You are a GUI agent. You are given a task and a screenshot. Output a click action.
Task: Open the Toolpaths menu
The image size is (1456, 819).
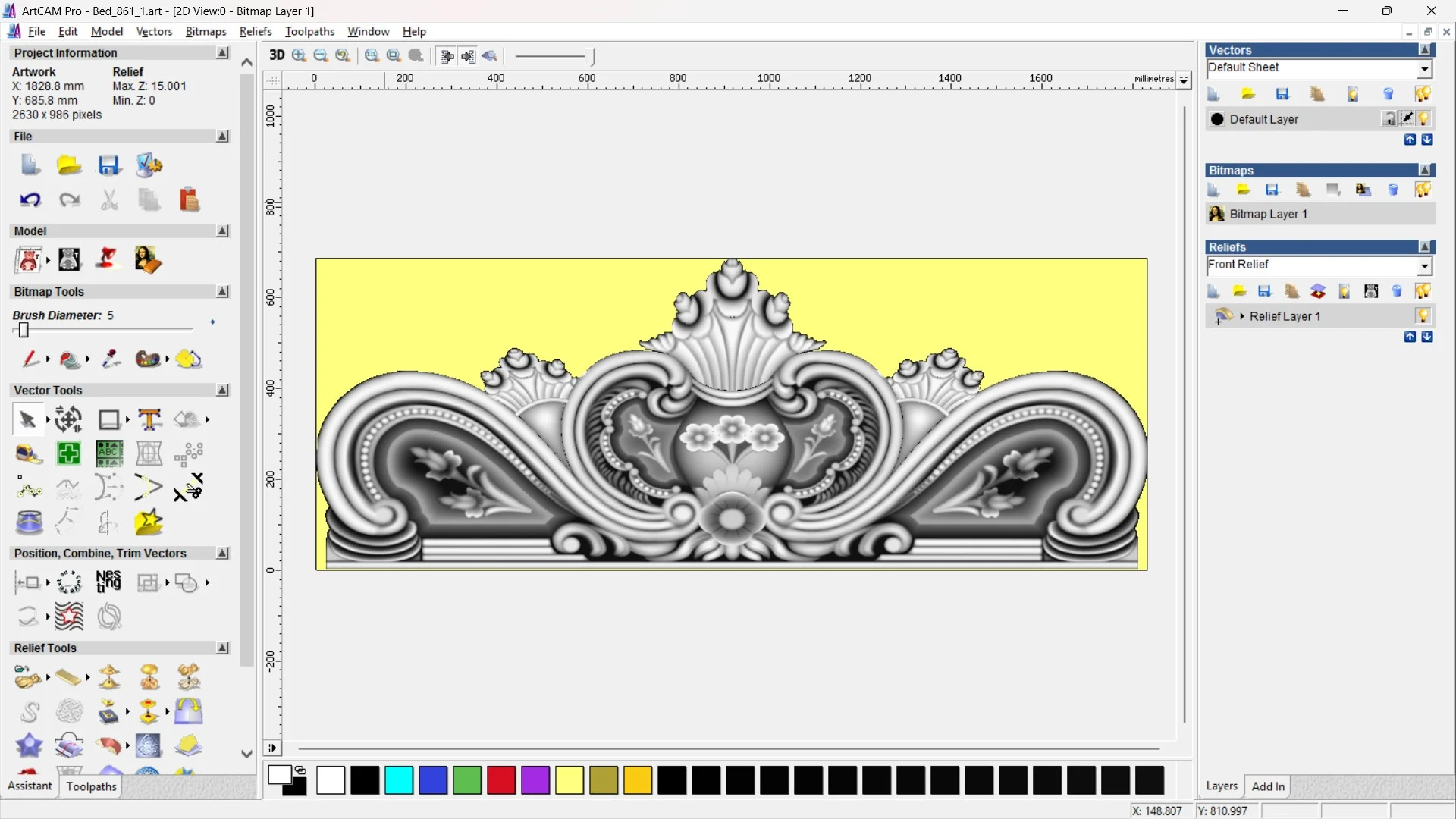pos(309,31)
